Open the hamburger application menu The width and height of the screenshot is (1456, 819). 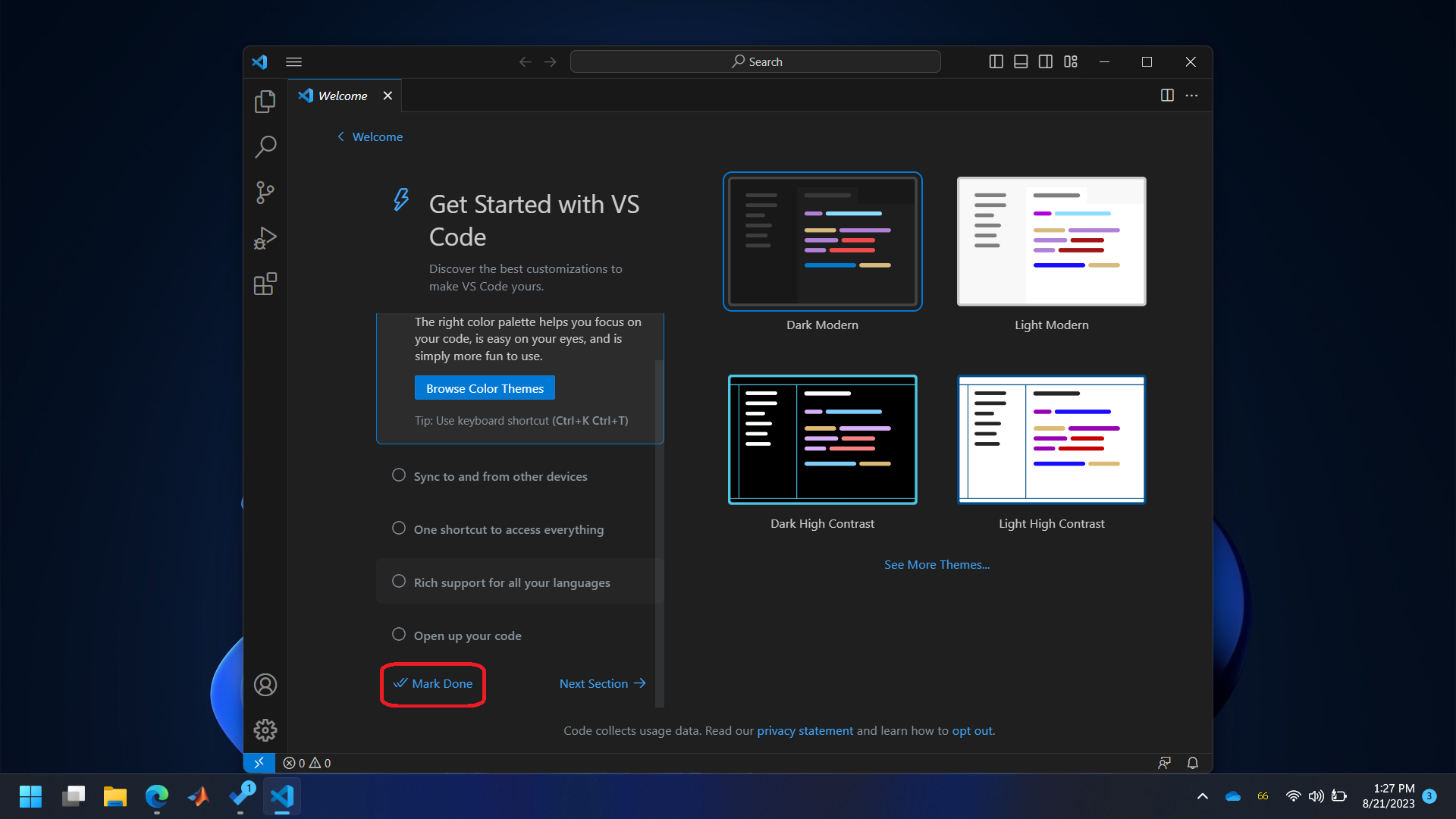point(293,61)
